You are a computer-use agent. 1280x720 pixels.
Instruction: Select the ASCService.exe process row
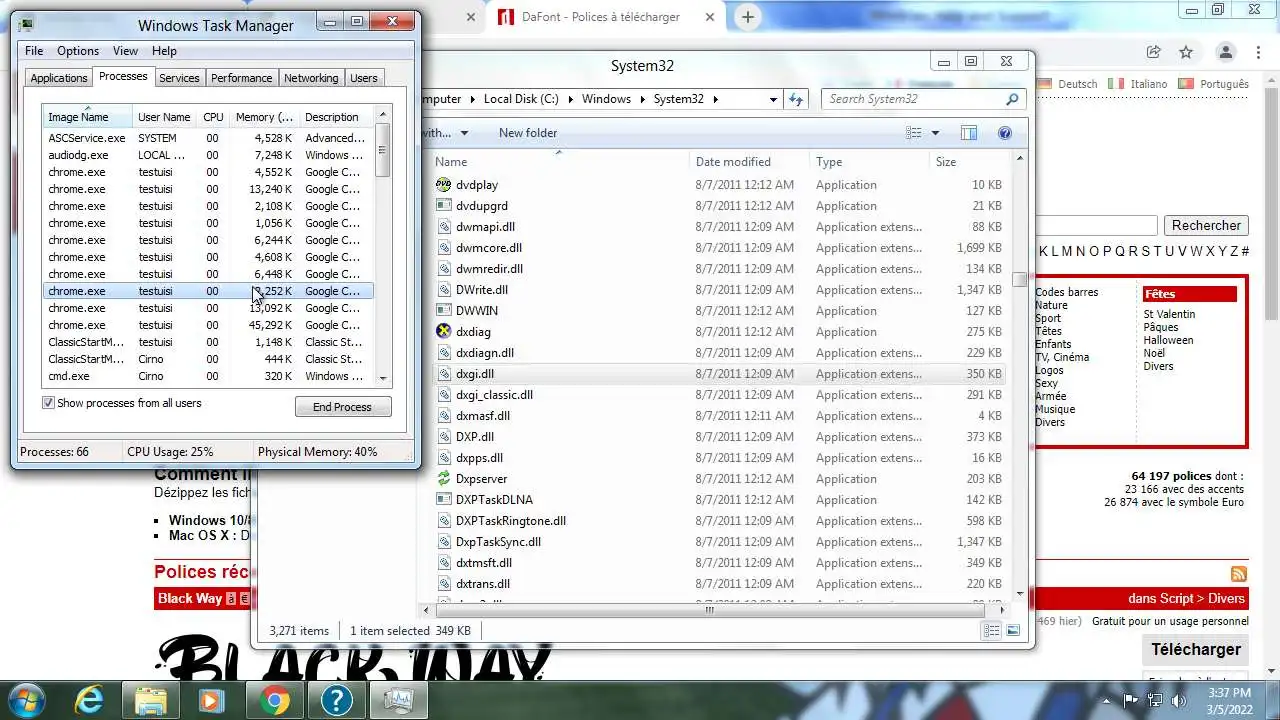tap(208, 138)
